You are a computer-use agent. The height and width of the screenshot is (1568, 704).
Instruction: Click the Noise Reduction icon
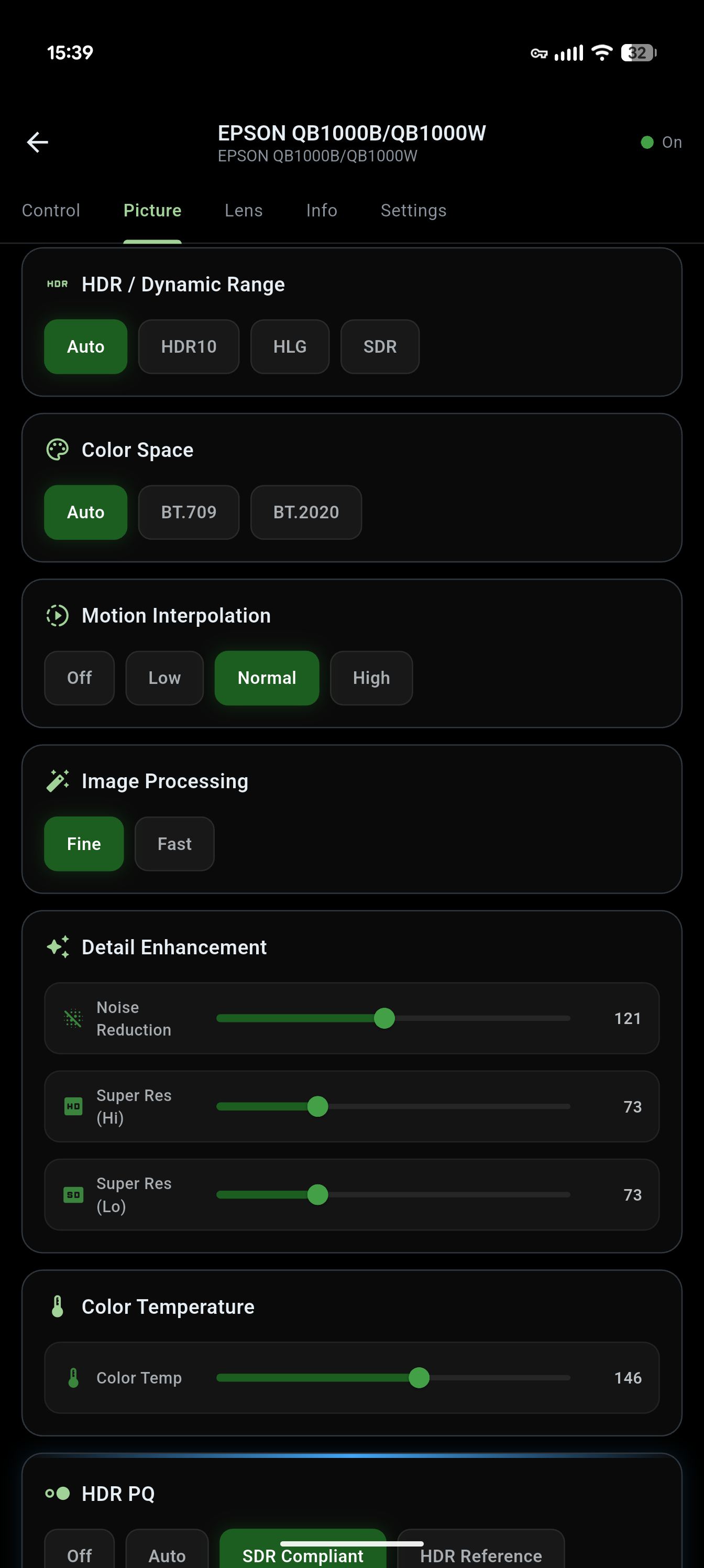click(73, 1018)
